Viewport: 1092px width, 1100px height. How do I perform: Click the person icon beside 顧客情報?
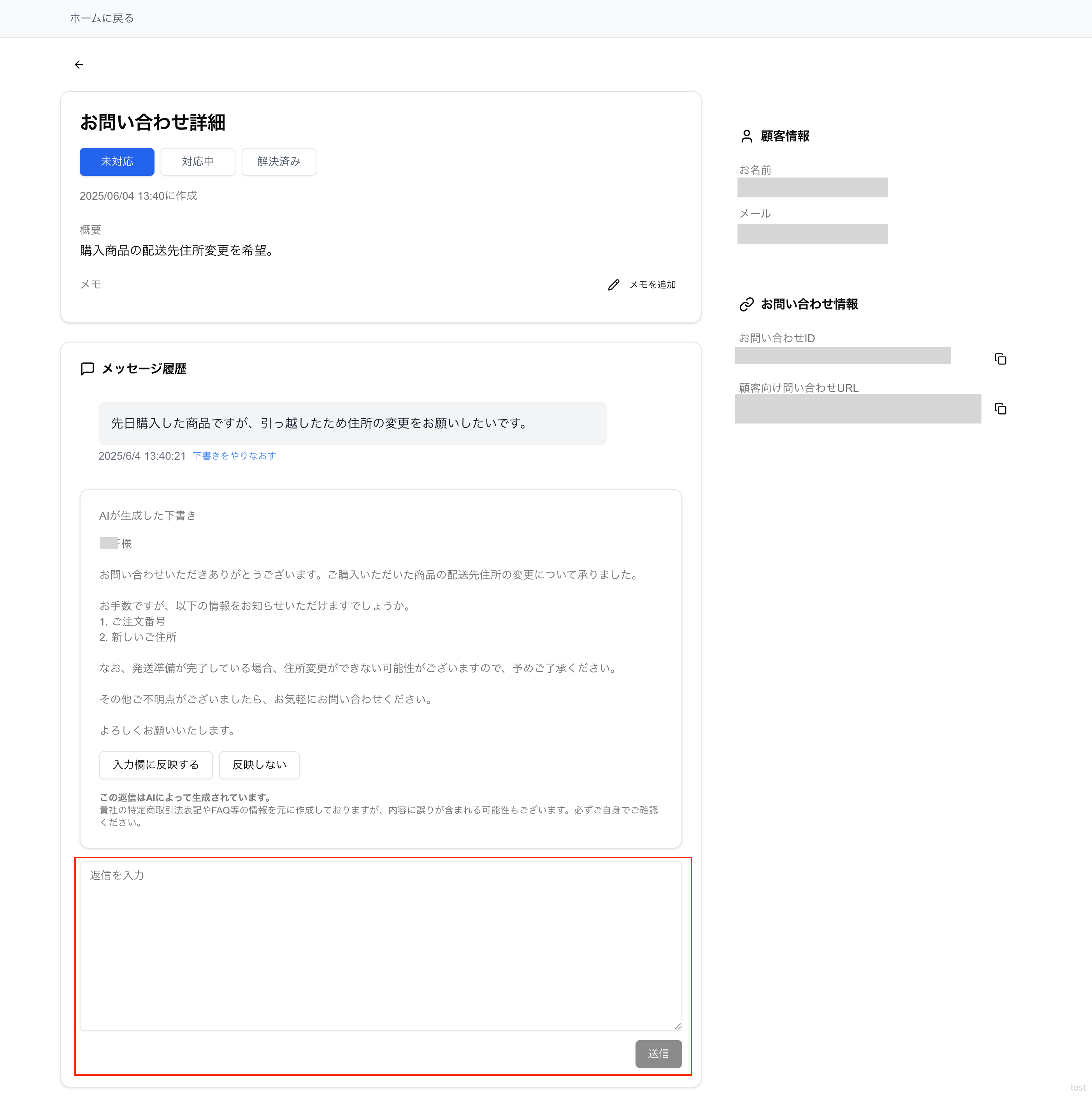tap(746, 136)
